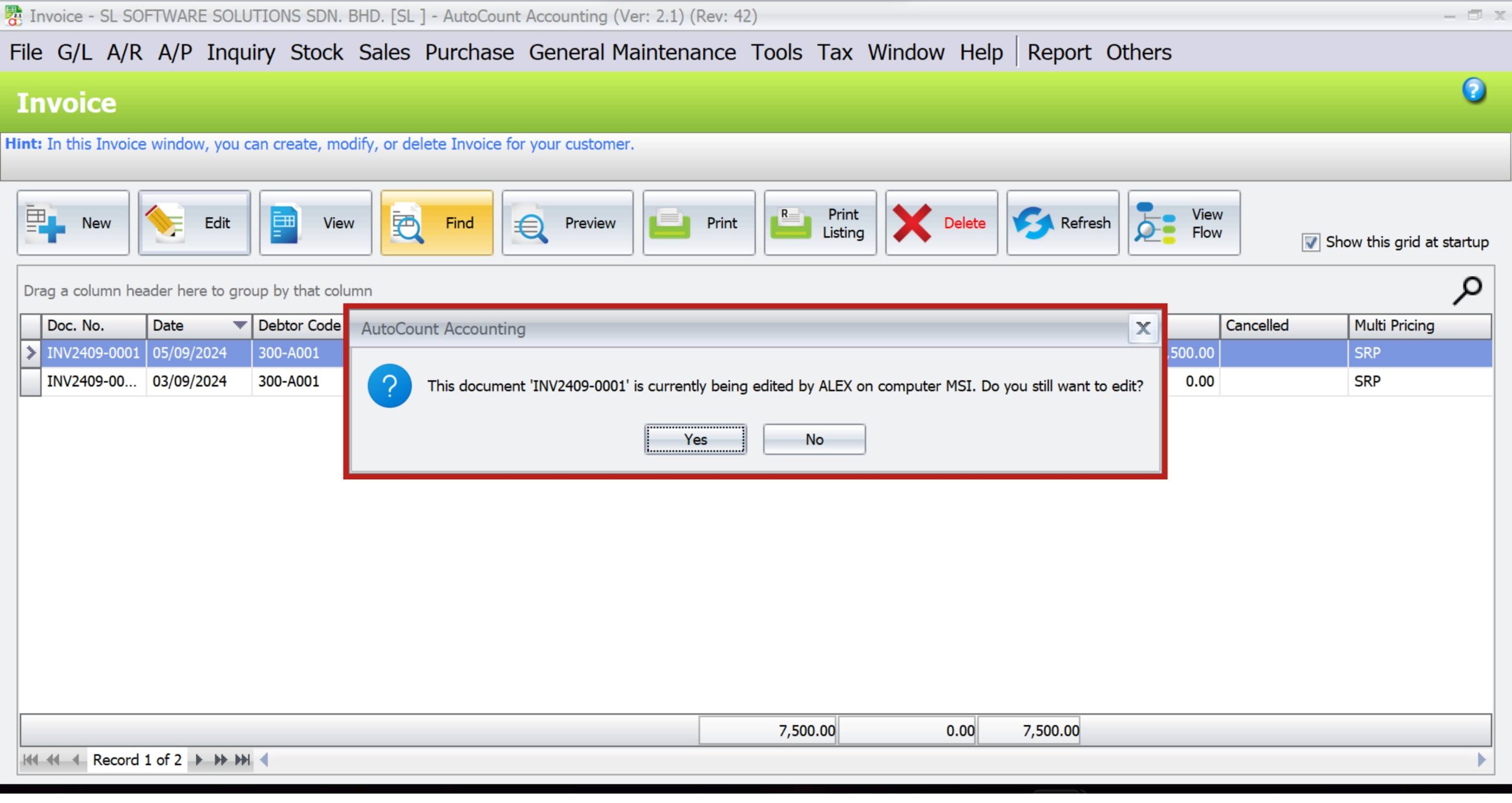This screenshot has width=1512, height=803.
Task: Create a new invoice with New icon
Action: (x=73, y=223)
